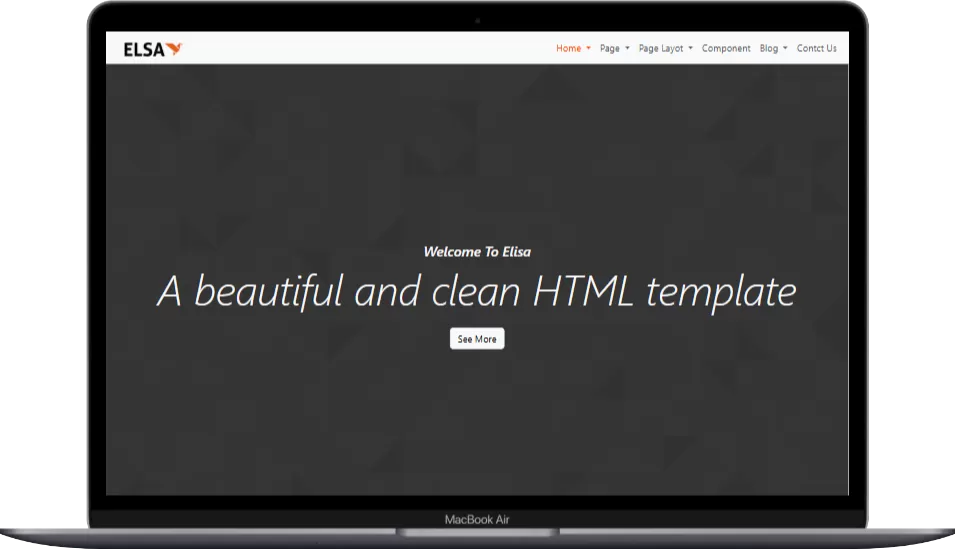
Task: Click the See More button
Action: click(477, 339)
